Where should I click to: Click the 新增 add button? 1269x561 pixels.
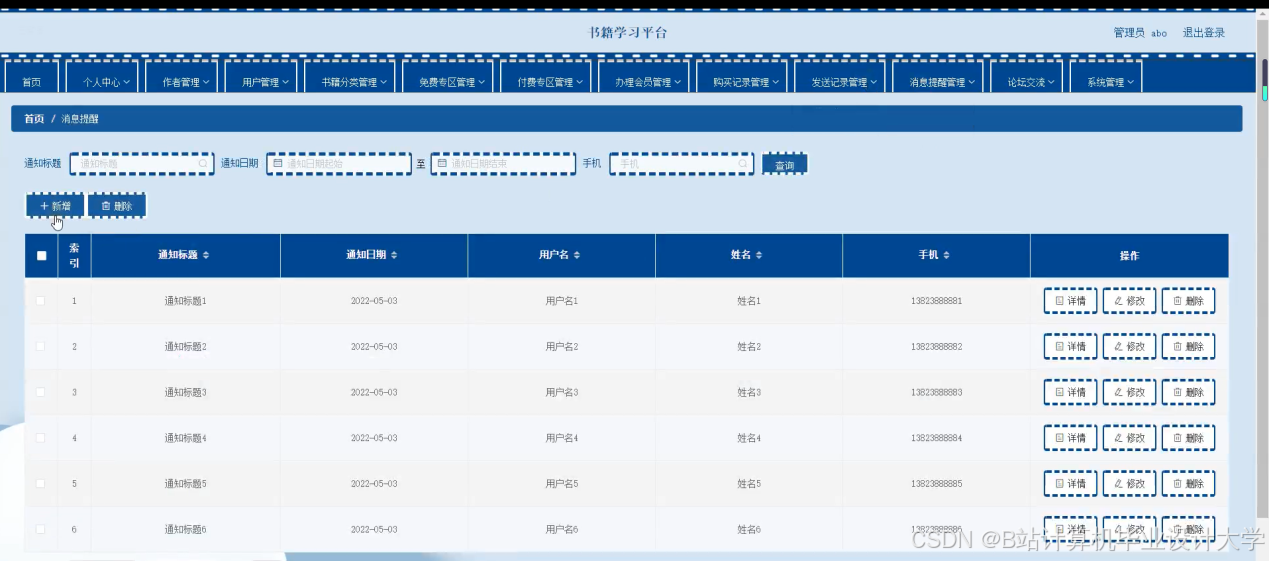coord(55,205)
